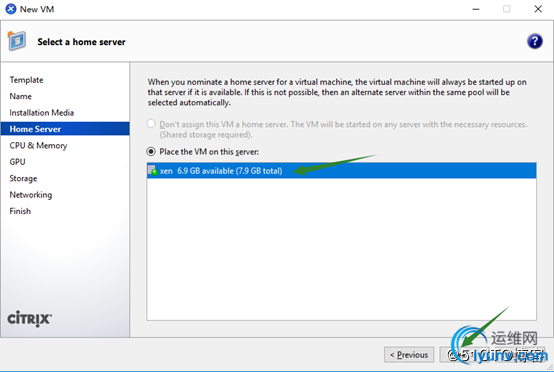Click the xen server status icon
Image resolution: width=554 pixels, height=372 pixels.
coord(153,171)
